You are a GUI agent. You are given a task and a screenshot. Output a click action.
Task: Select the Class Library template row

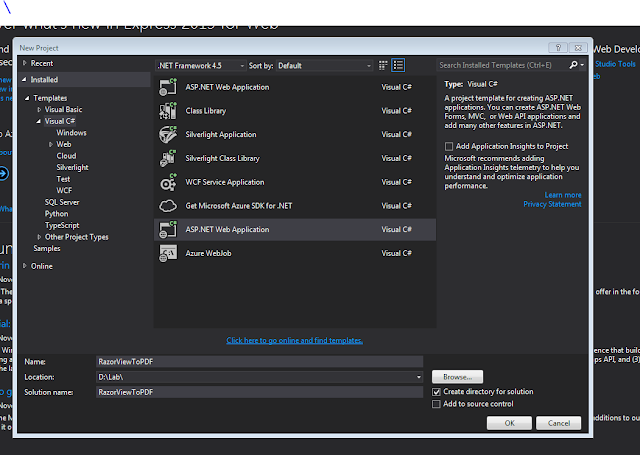pyautogui.click(x=295, y=111)
